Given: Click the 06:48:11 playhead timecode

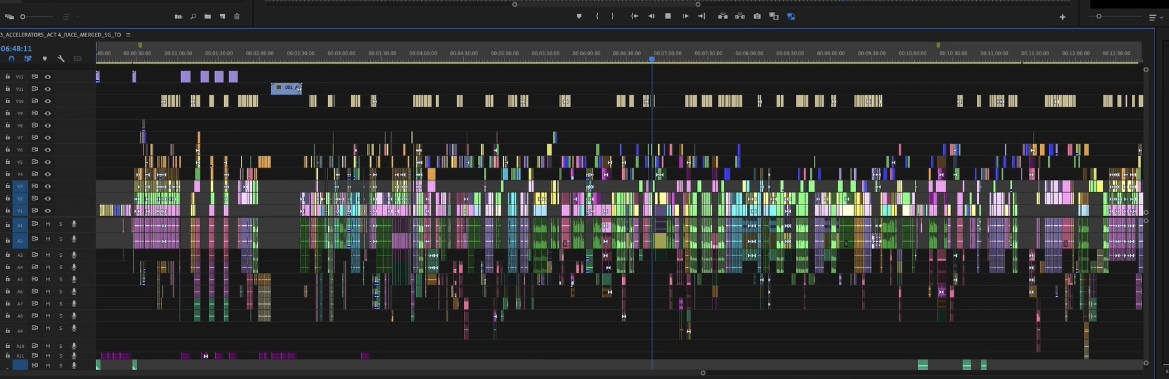Looking at the screenshot, I should (x=16, y=48).
